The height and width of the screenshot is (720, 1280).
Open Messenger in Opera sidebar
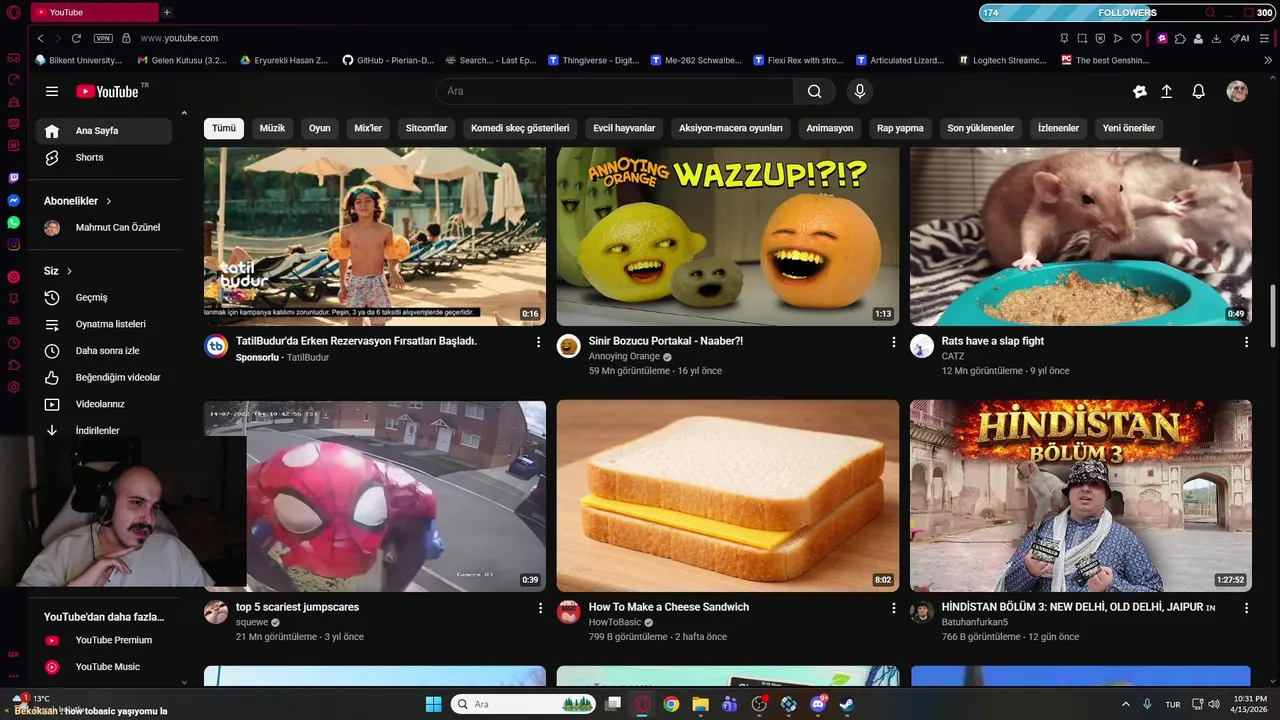point(13,201)
